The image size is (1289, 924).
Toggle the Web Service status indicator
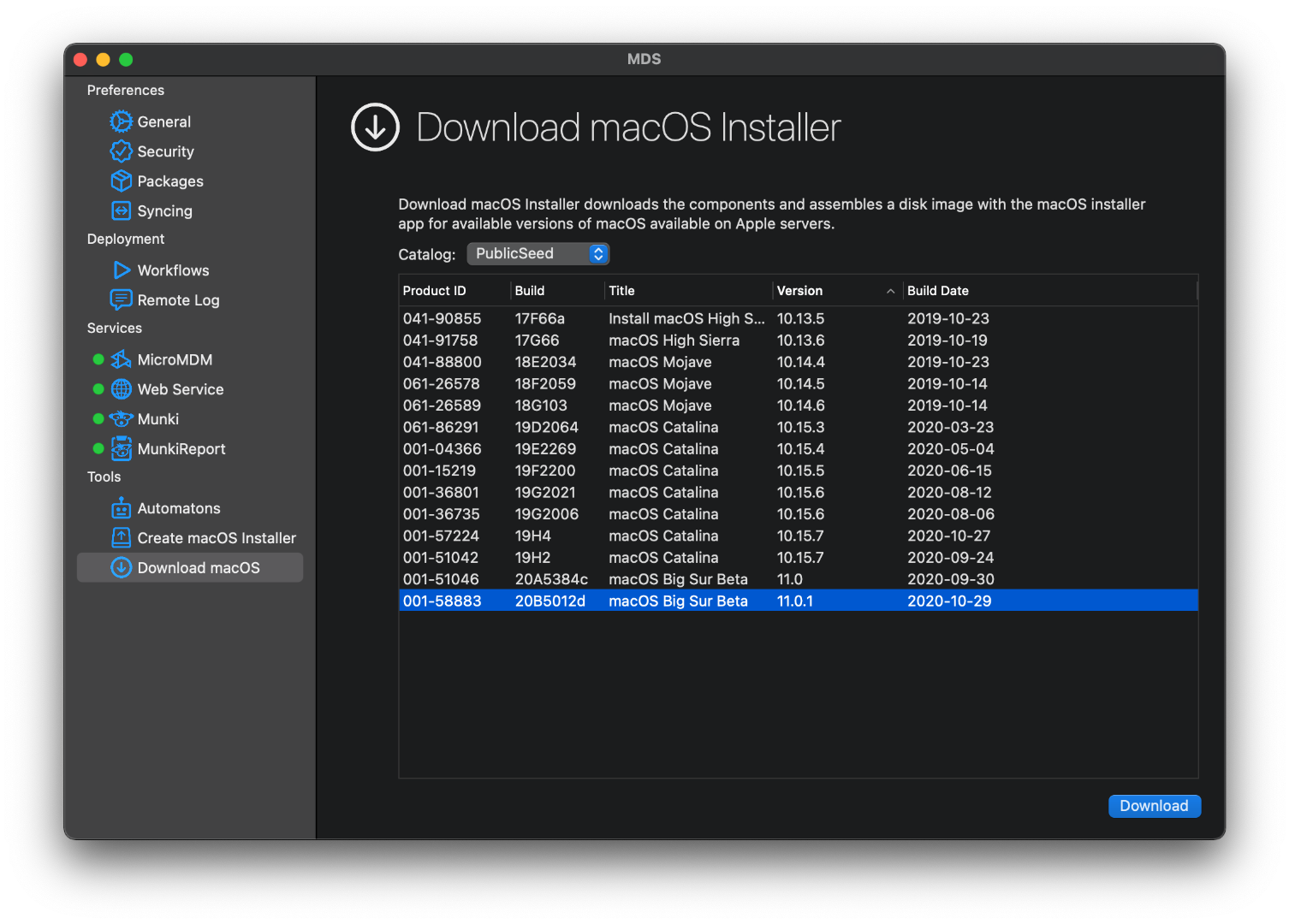point(98,389)
